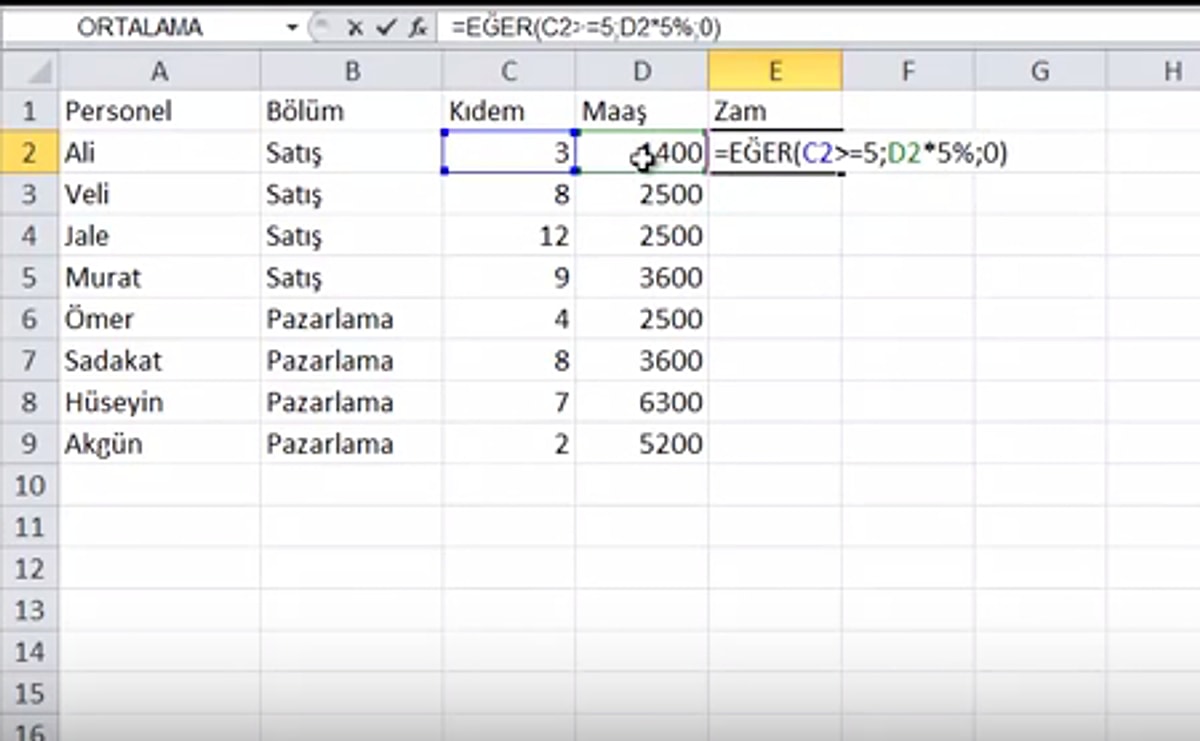Select the highlighted column E header
Image resolution: width=1200 pixels, height=741 pixels.
pos(776,71)
